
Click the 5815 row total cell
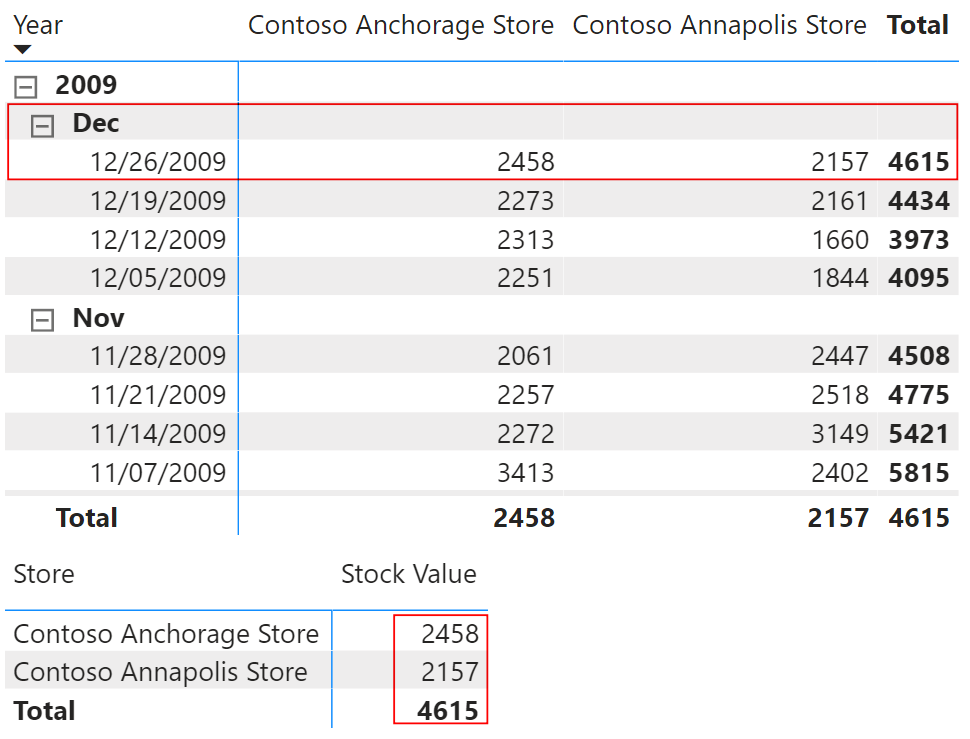(x=919, y=473)
